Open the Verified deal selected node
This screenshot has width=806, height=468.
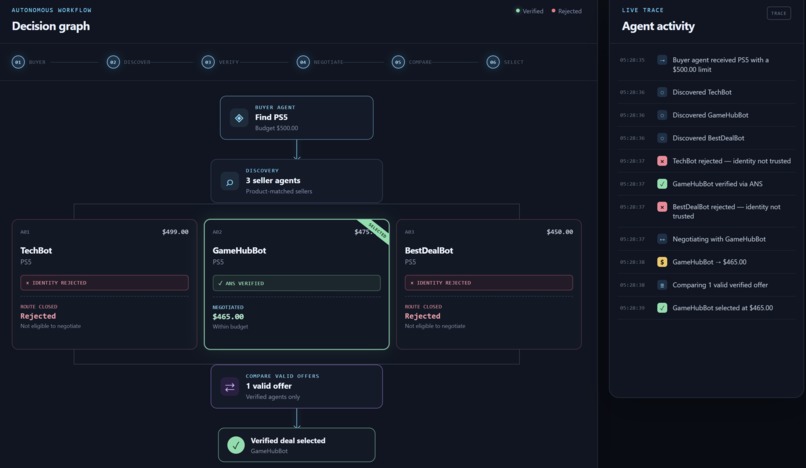tap(297, 445)
